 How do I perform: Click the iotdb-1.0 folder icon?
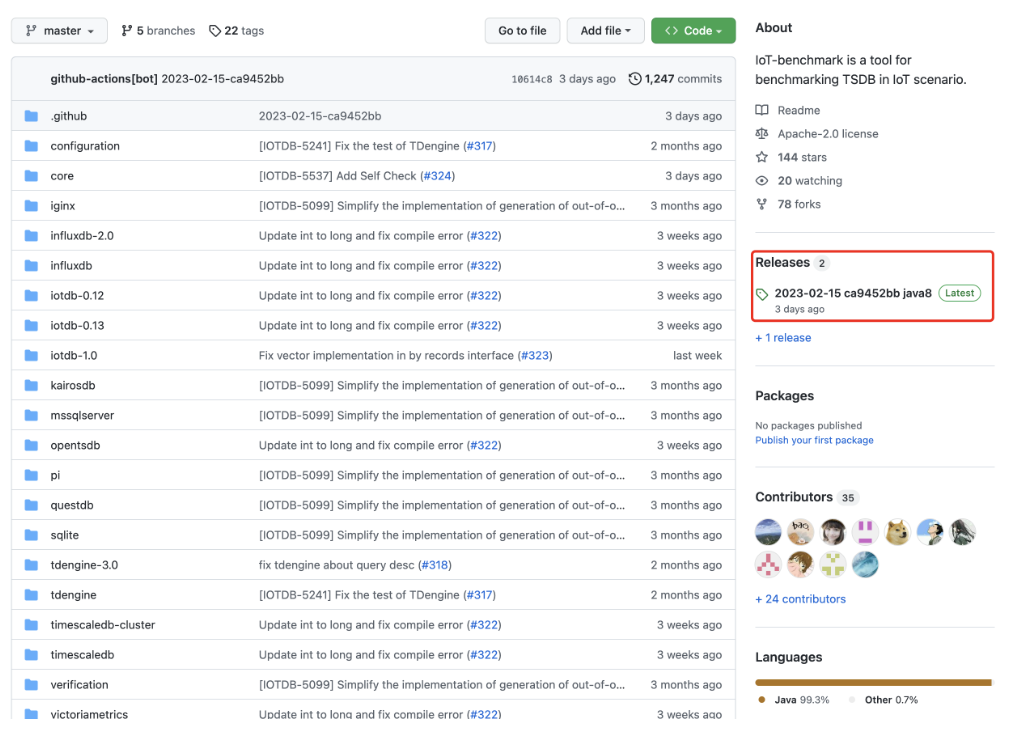(31, 355)
